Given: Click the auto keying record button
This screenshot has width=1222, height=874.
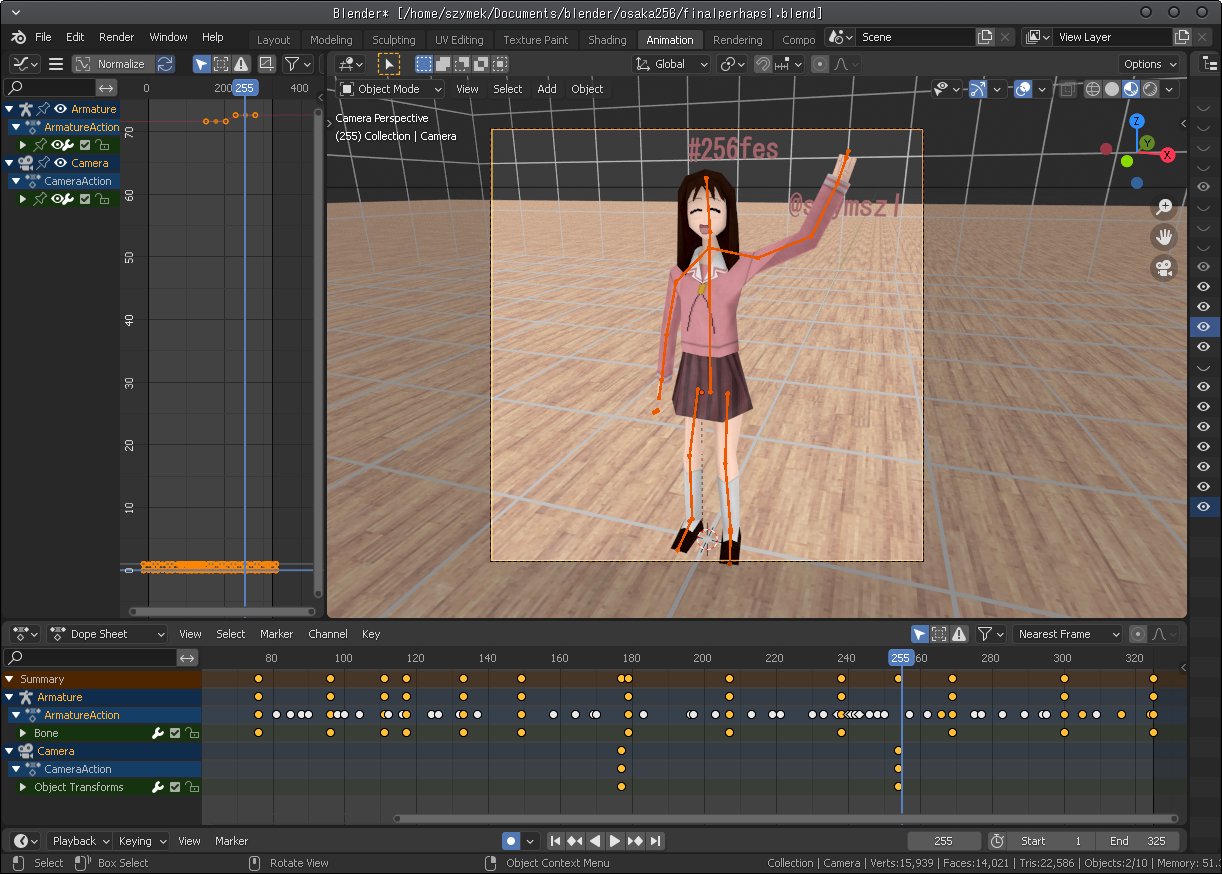Looking at the screenshot, I should click(x=511, y=841).
